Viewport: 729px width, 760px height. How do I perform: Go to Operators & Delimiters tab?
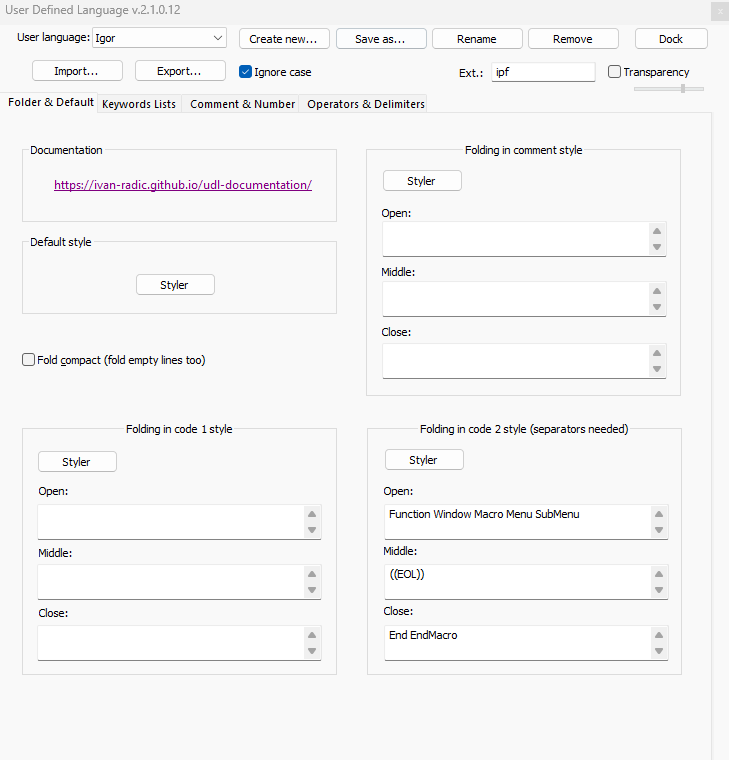[365, 104]
